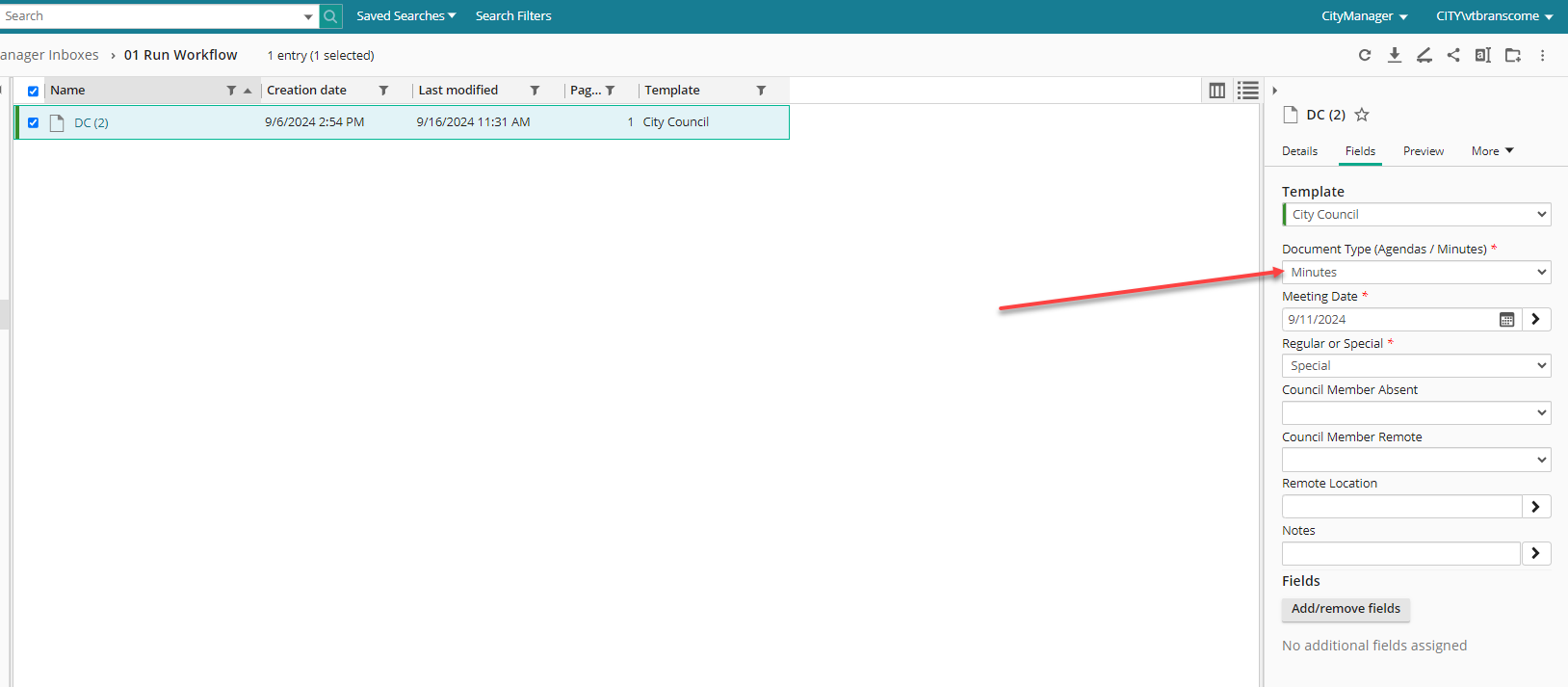Click the Name column sort arrow

point(248,91)
